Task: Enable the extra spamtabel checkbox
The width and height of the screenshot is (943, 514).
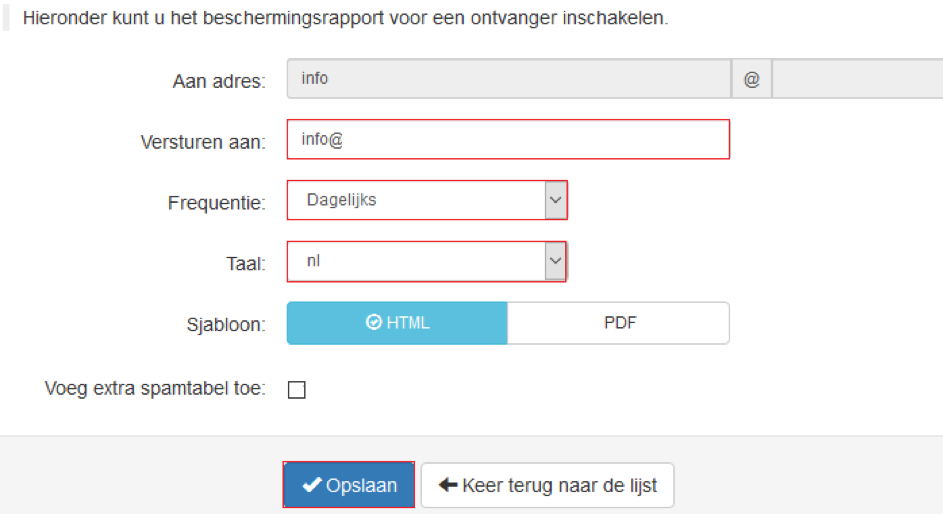Action: point(297,390)
